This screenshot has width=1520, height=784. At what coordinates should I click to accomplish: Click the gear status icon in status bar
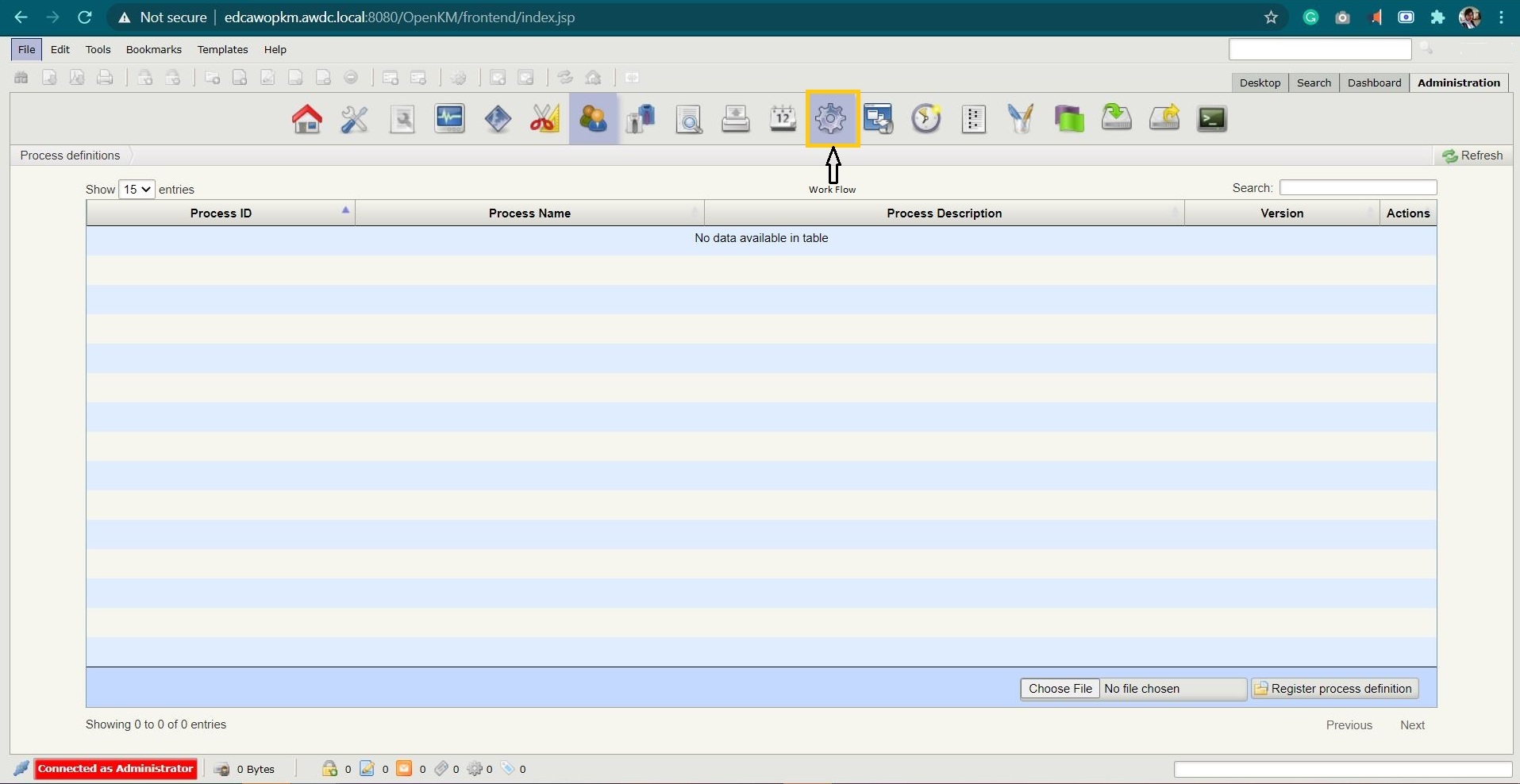pyautogui.click(x=475, y=769)
